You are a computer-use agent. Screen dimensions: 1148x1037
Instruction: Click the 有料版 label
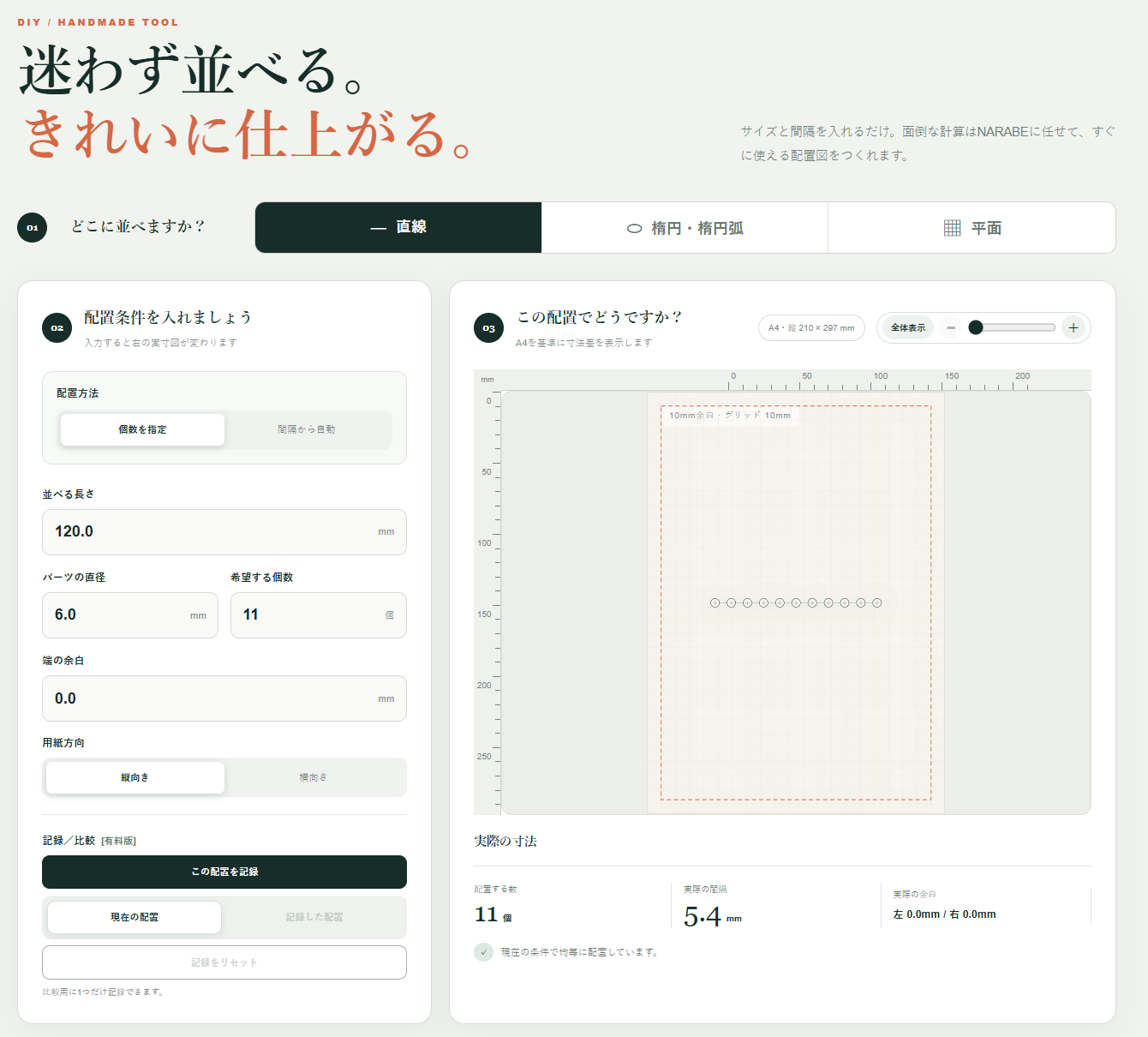point(119,841)
